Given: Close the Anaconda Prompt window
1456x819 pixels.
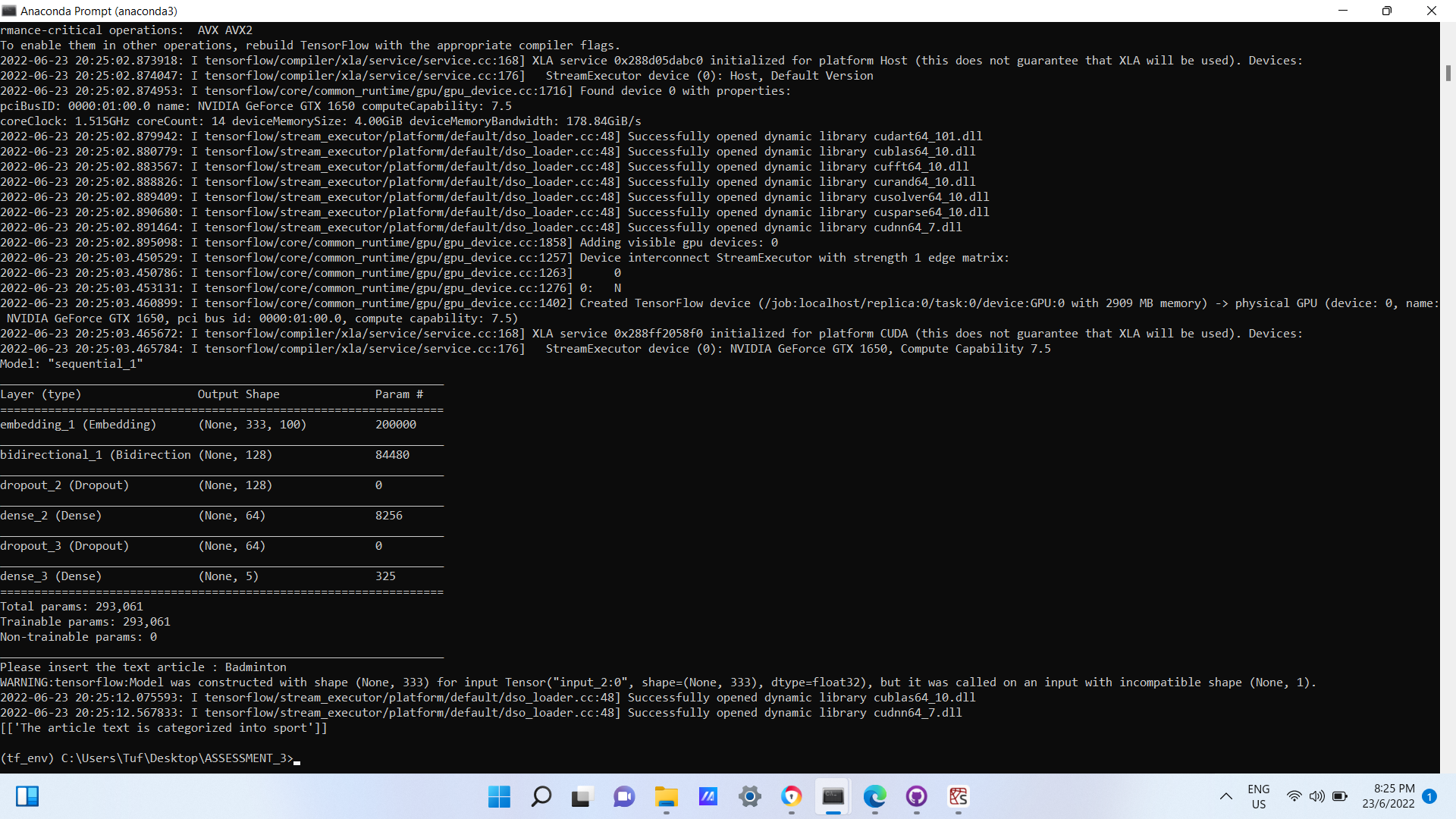Looking at the screenshot, I should tap(1431, 11).
